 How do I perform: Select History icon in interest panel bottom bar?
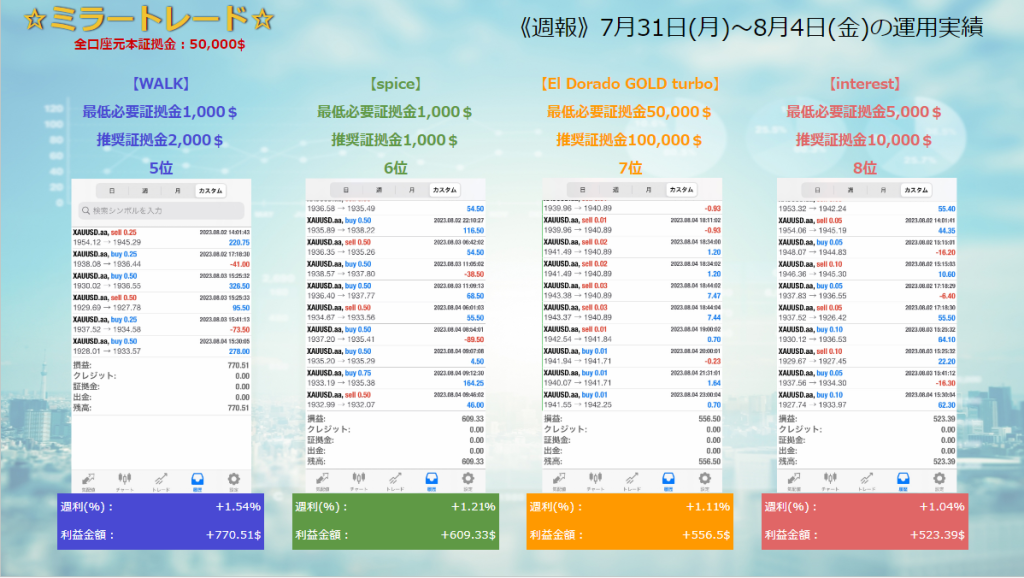(x=903, y=480)
